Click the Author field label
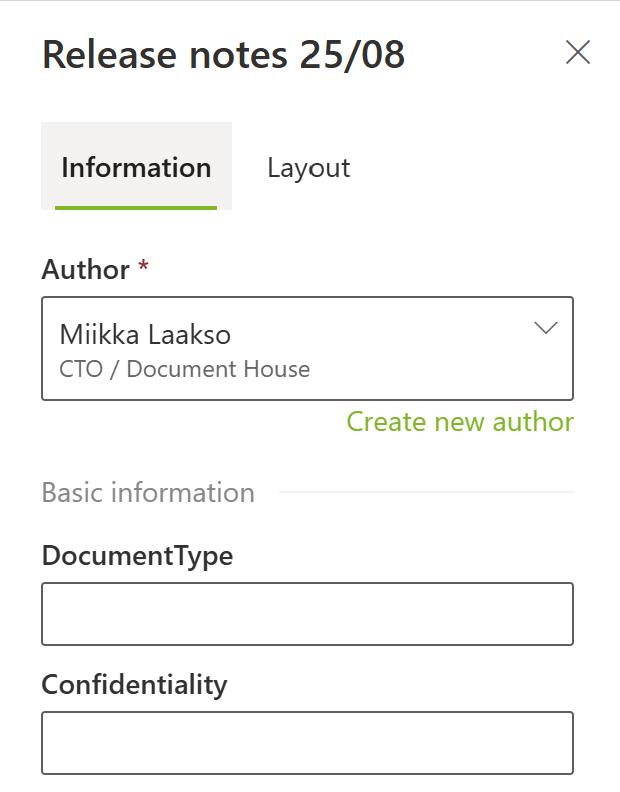This screenshot has width=620, height=792. (86, 270)
